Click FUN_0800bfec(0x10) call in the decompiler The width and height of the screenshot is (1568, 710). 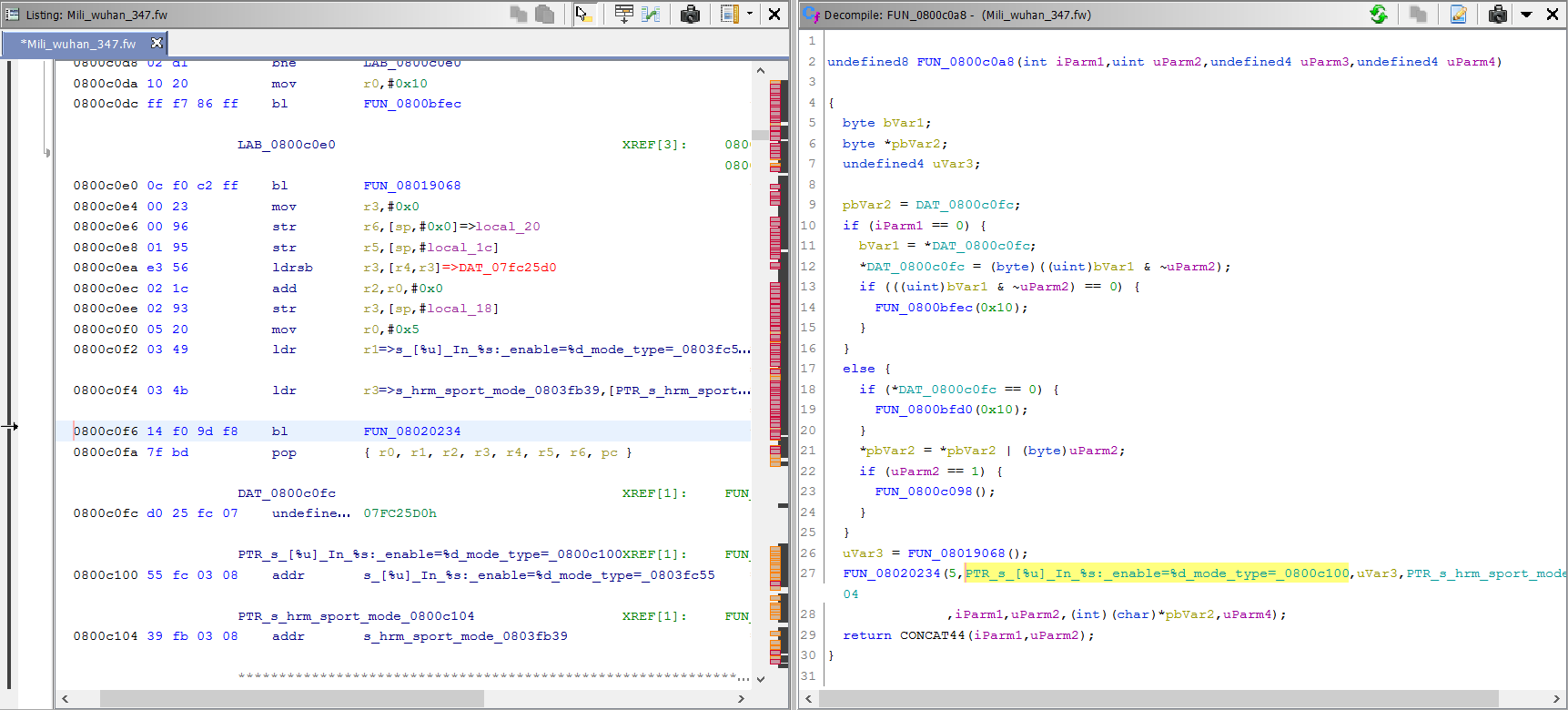(x=952, y=308)
